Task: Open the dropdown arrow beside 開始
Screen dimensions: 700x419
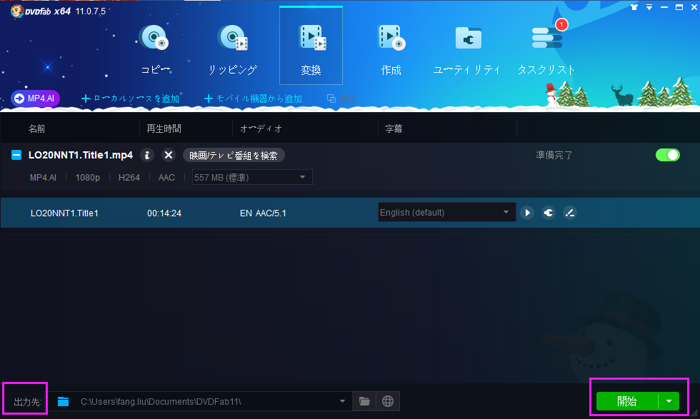Action: pos(669,401)
